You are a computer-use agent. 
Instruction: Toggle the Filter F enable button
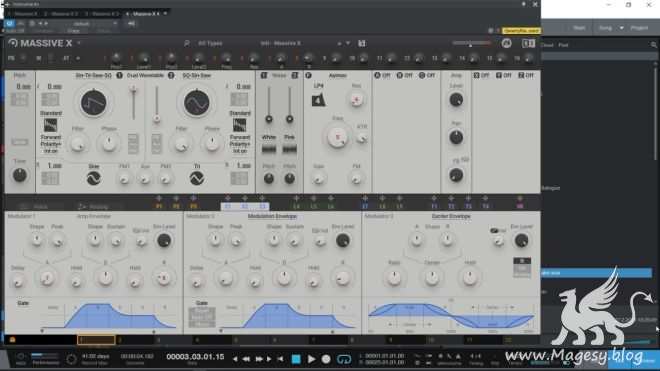[x=308, y=75]
